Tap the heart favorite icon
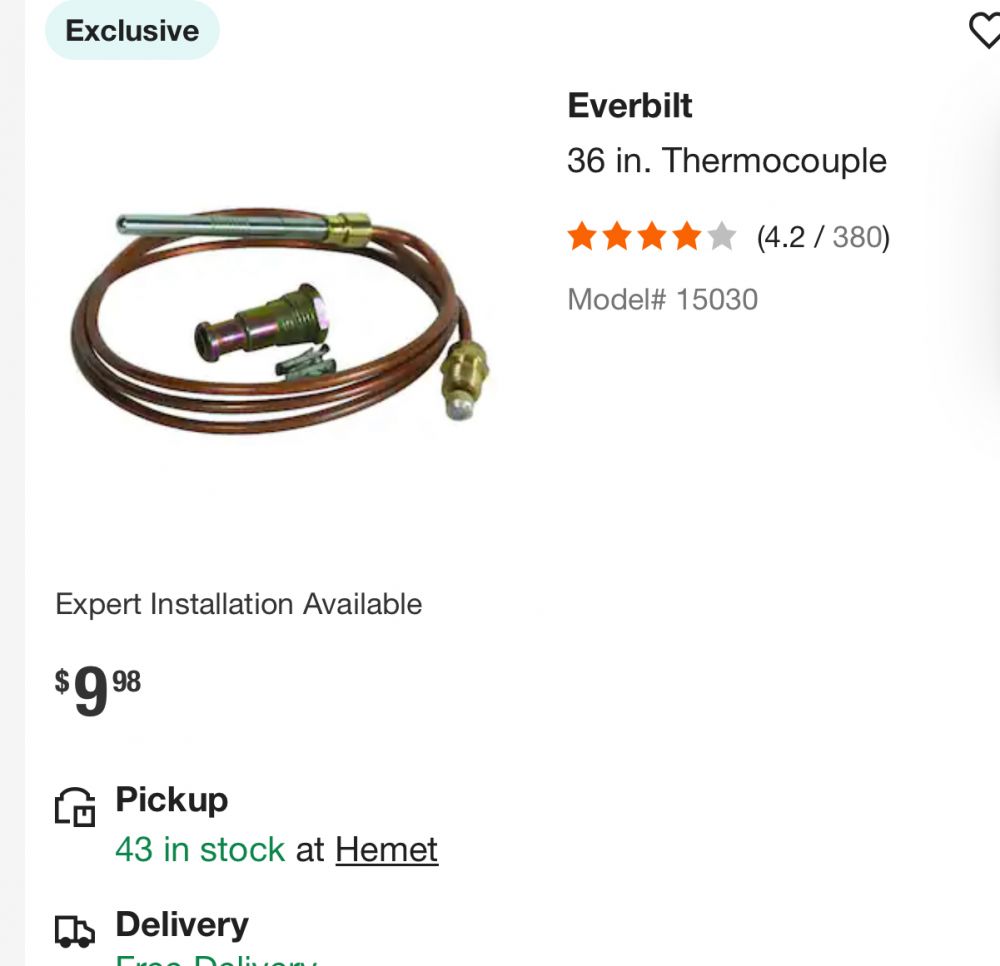The width and height of the screenshot is (1000, 966). pos(985,31)
